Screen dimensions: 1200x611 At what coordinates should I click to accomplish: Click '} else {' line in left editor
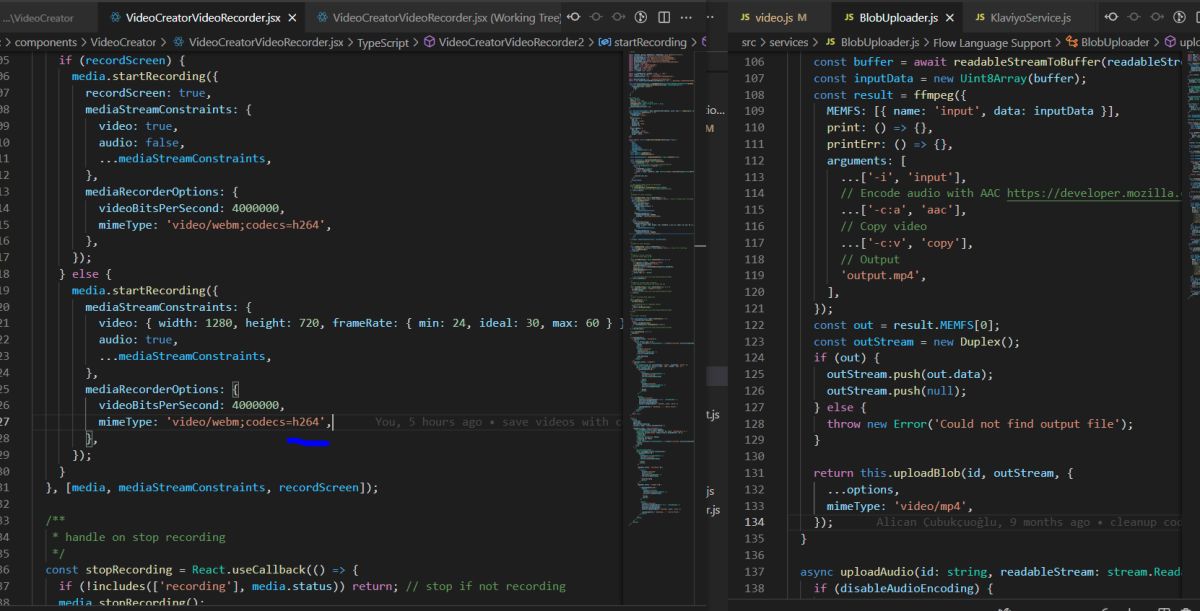tap(87, 274)
